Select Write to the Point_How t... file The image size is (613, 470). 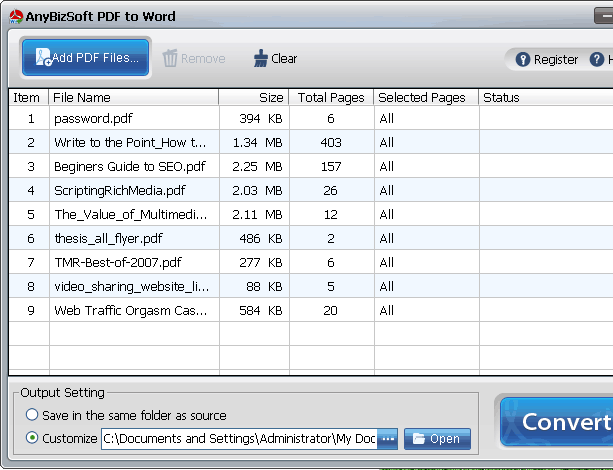coord(130,142)
